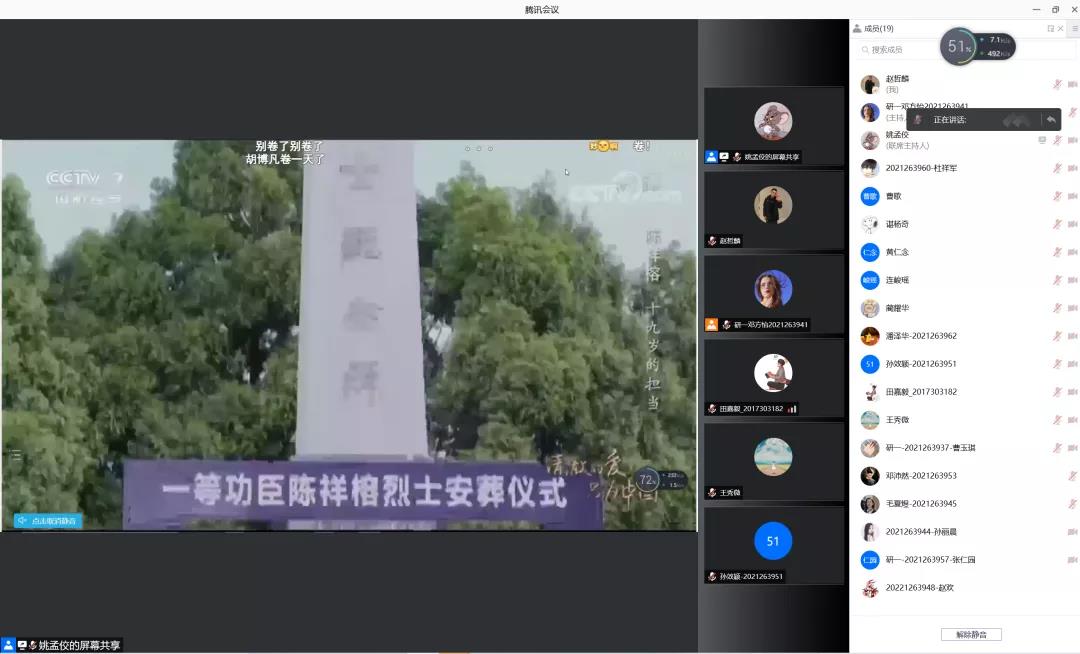Open the hamburger menu beside members panel
The width and height of the screenshot is (1080, 654).
tap(1075, 28)
